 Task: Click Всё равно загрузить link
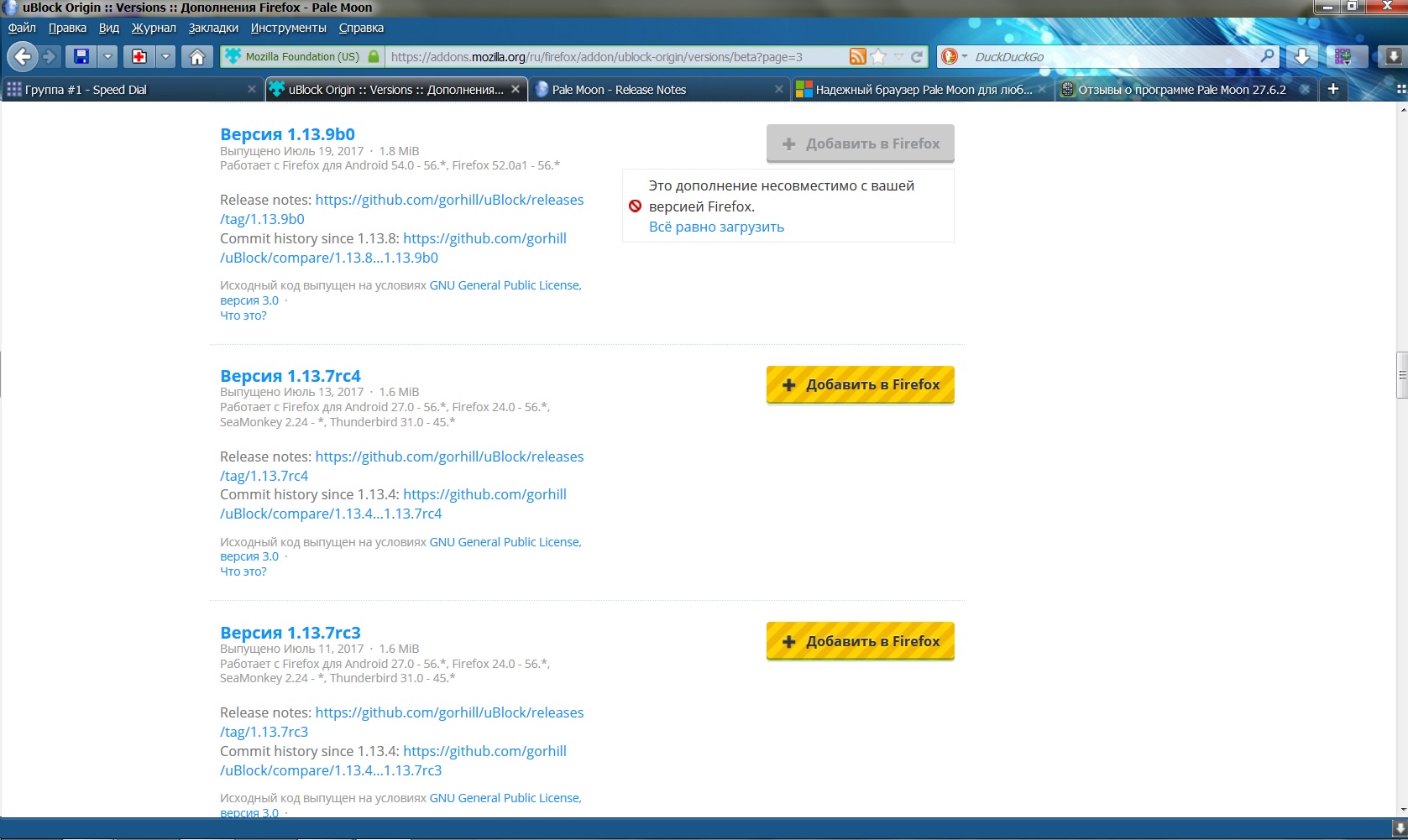[716, 227]
